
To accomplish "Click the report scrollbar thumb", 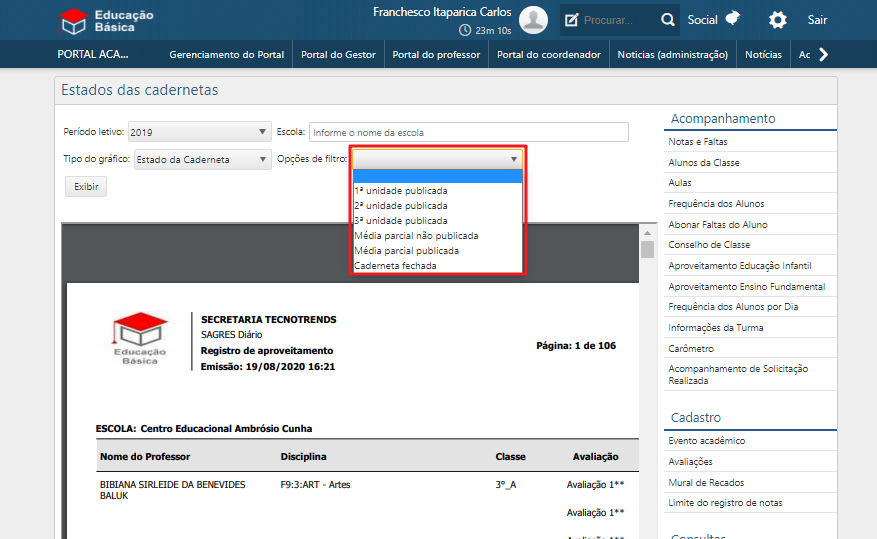I will (x=647, y=249).
